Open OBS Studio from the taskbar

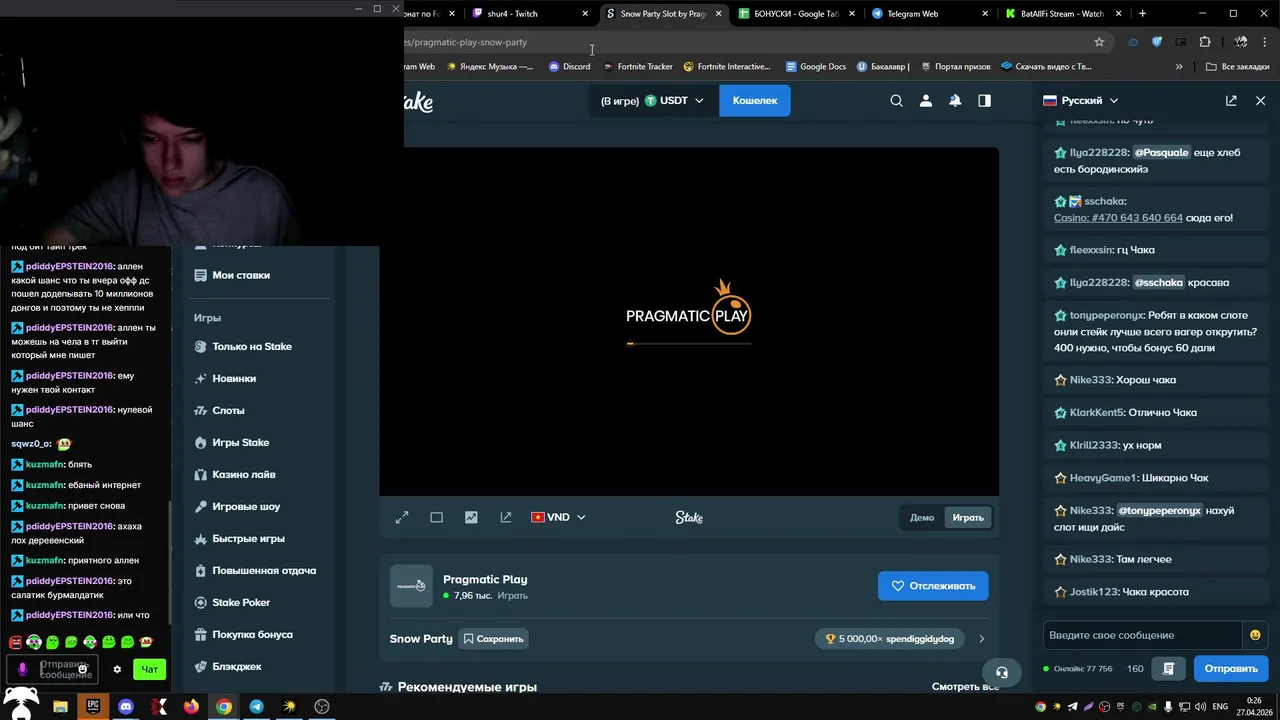tap(322, 706)
